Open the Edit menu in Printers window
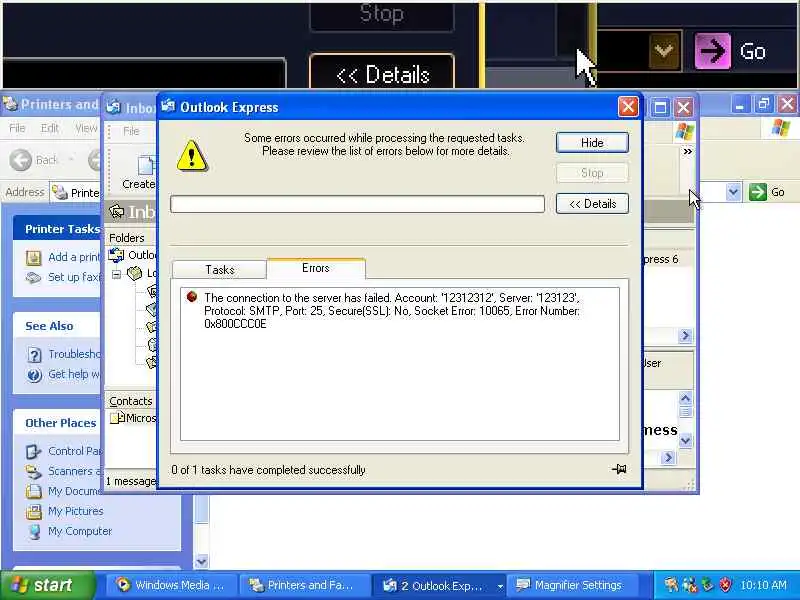 tap(49, 128)
